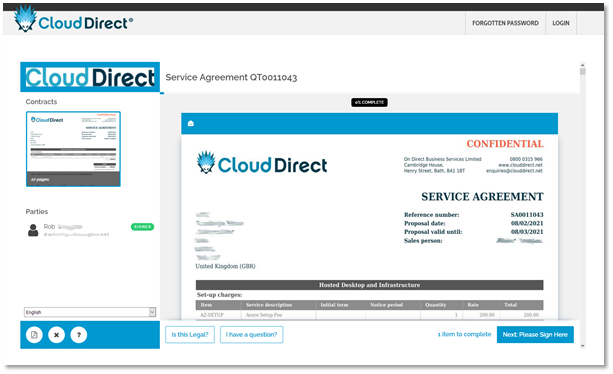
Task: Click the Parties section heading
Action: tap(37, 211)
